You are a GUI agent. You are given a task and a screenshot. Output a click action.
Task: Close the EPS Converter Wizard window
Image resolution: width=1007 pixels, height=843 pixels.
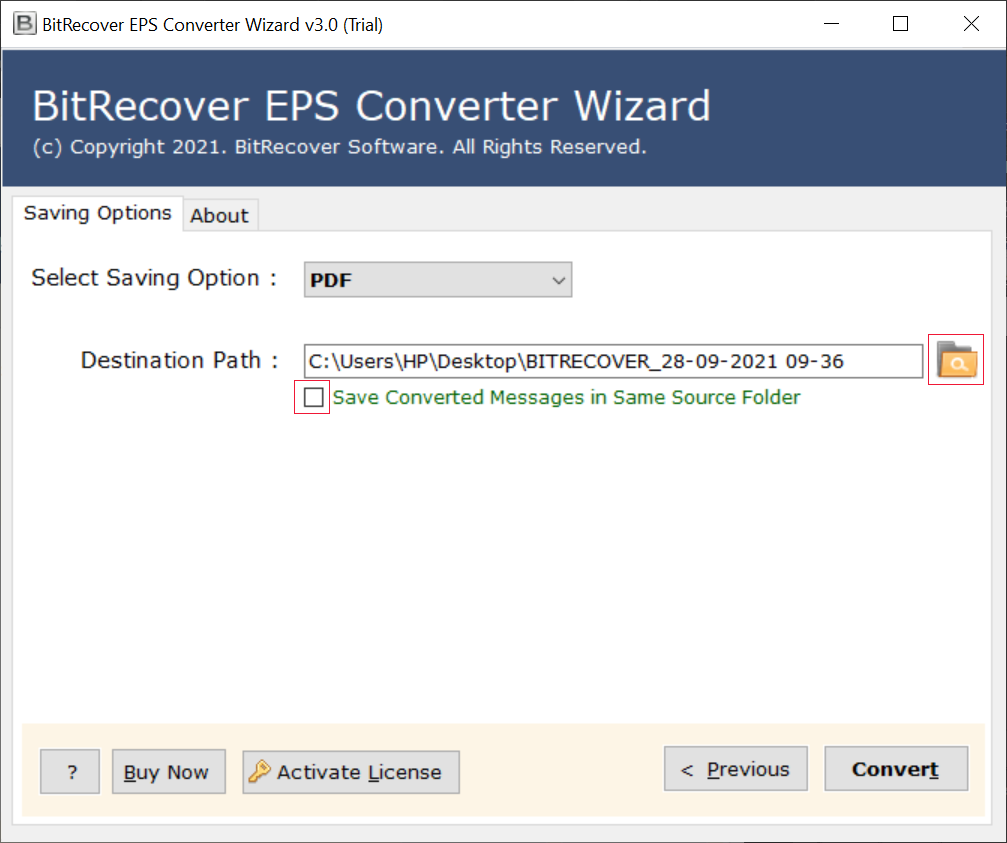(x=971, y=24)
